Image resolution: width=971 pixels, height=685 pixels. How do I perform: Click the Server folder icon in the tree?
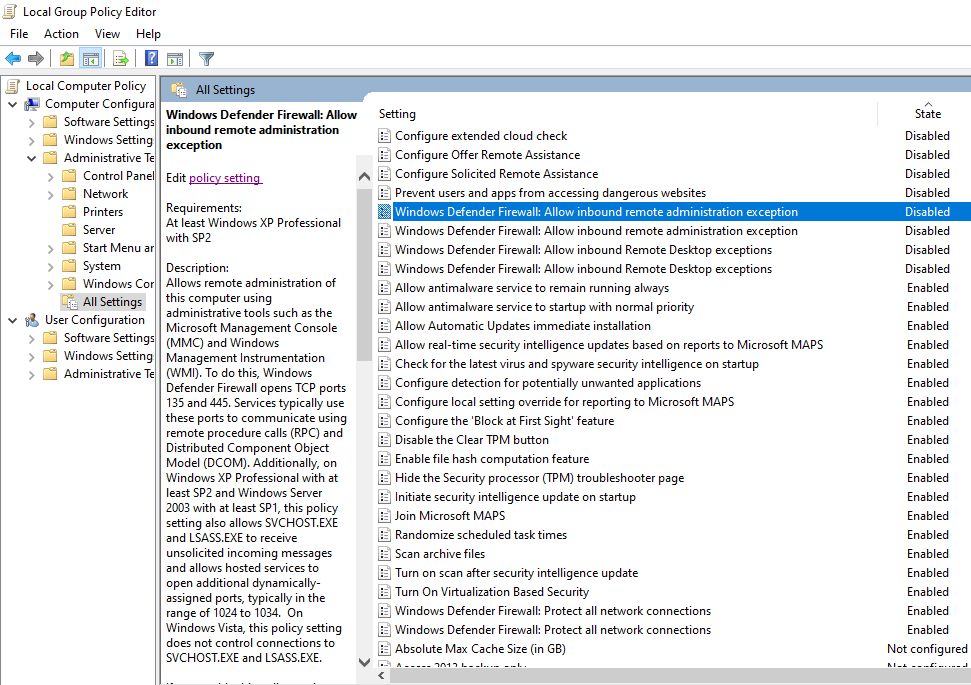69,230
